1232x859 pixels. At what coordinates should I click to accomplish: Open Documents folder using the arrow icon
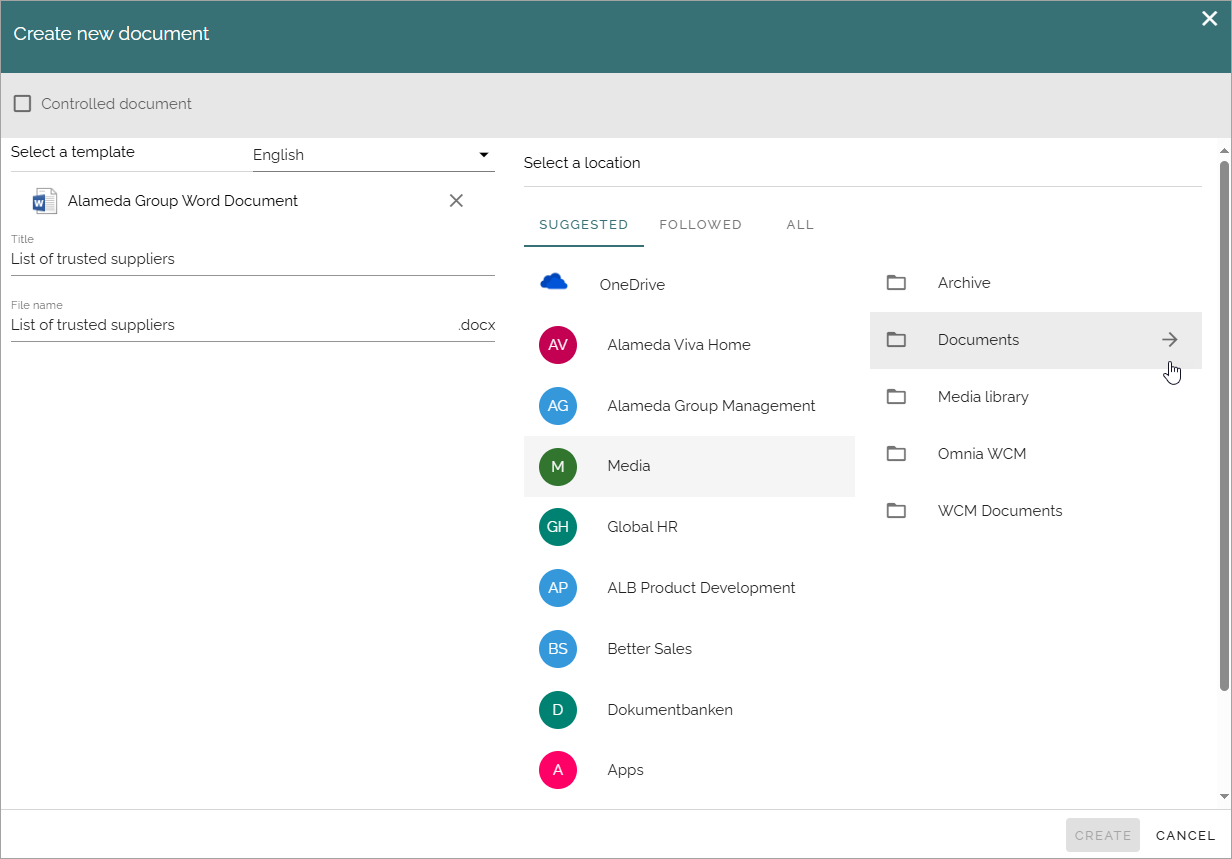tap(1170, 340)
